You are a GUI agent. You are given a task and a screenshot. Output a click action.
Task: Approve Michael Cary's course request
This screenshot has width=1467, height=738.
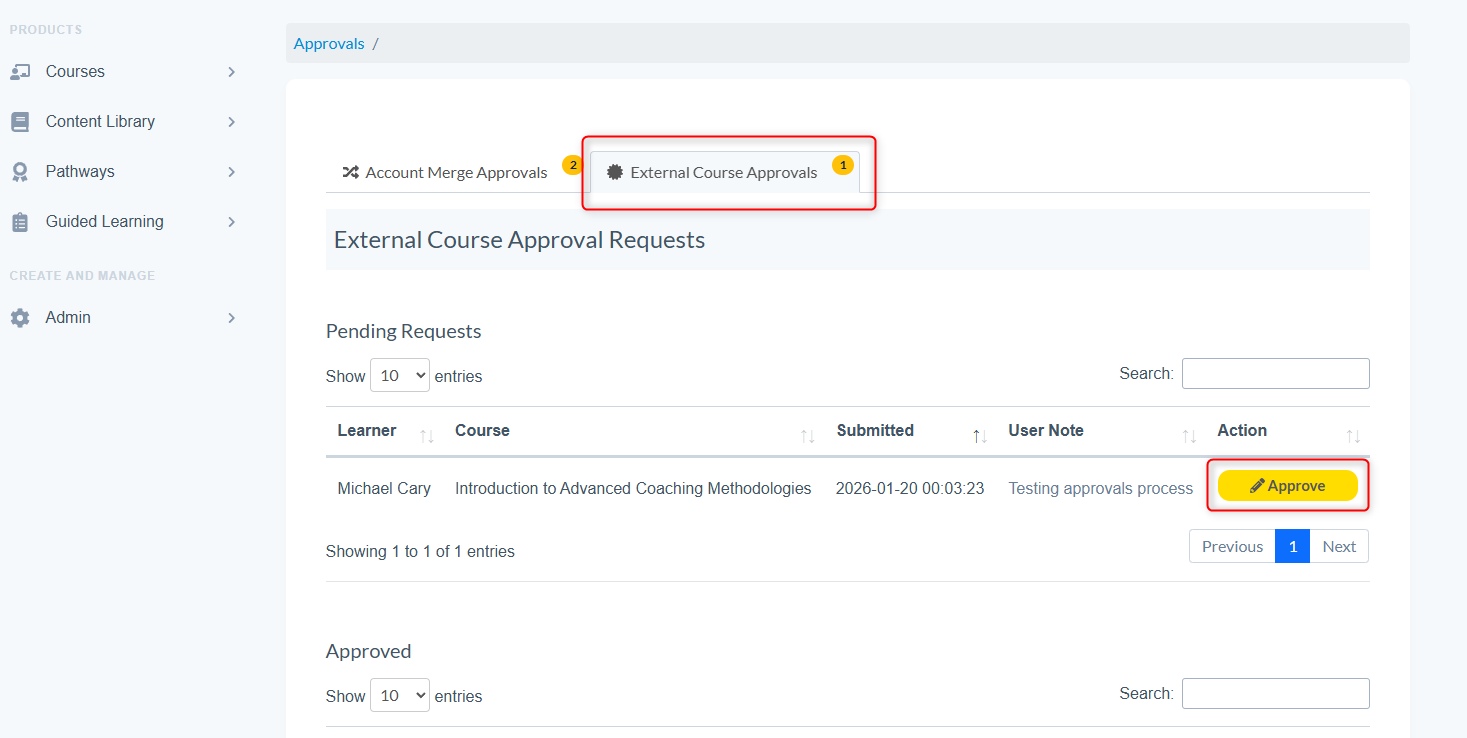1287,486
